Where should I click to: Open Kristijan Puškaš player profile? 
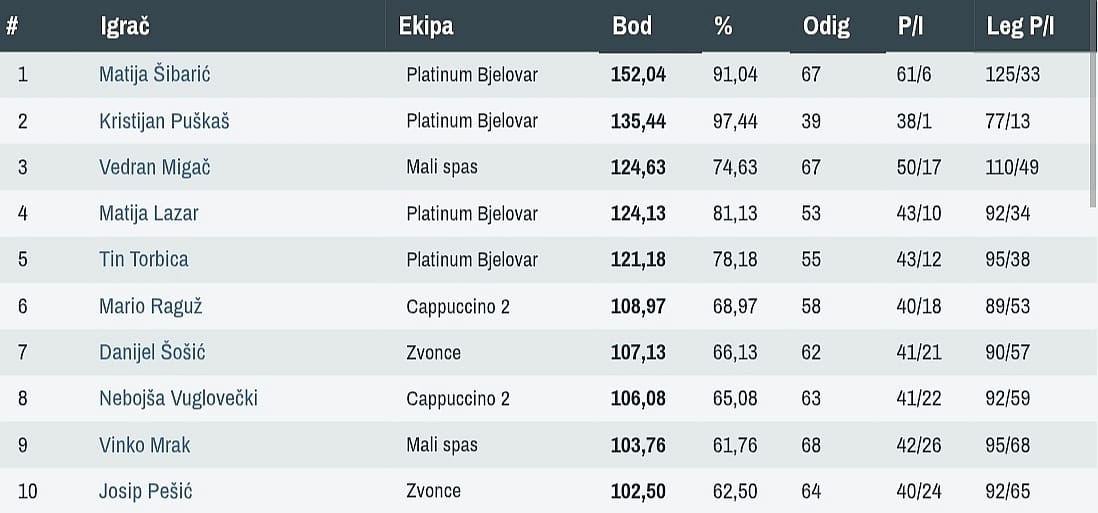tap(165, 121)
